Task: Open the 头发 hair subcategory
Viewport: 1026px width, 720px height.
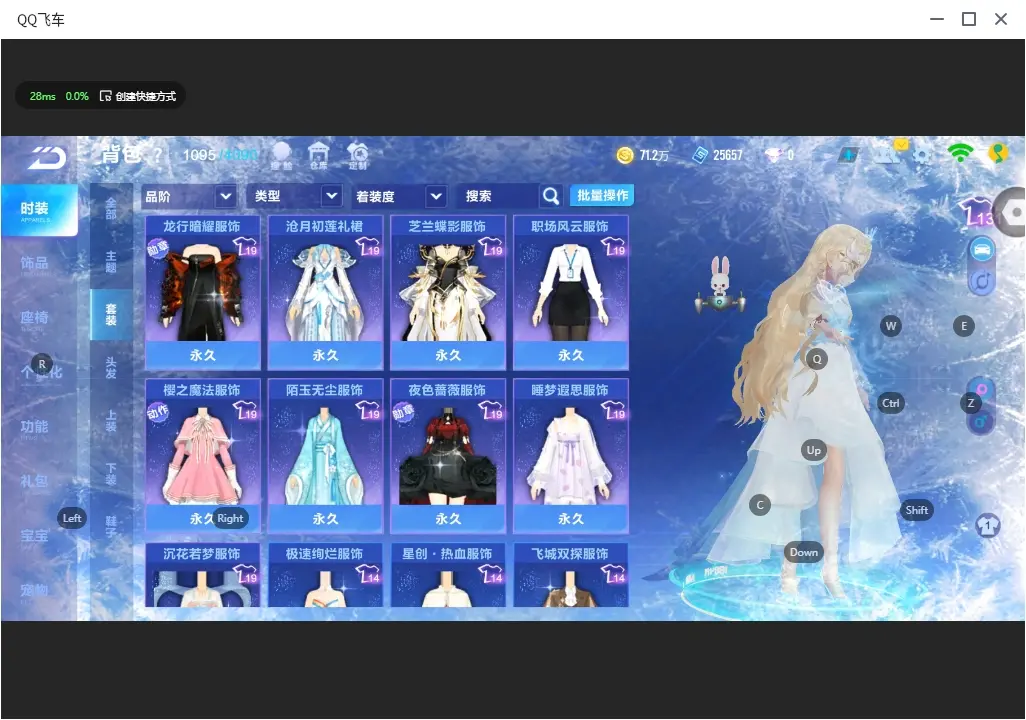Action: (111, 368)
